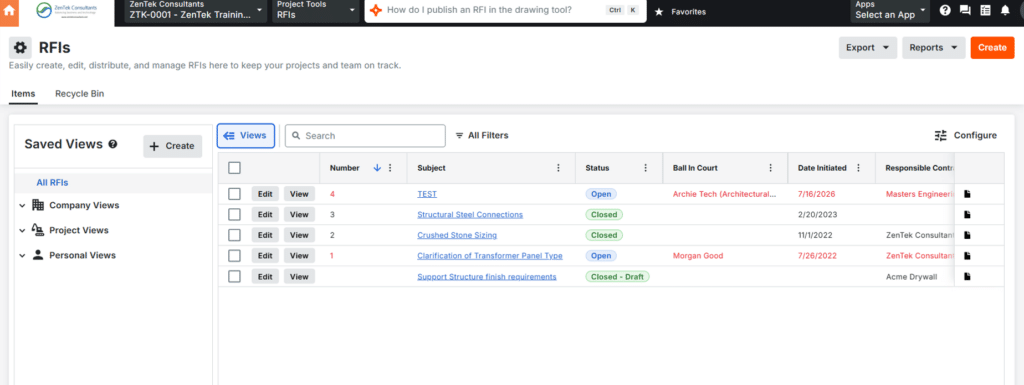Click Edit for the TEST RFI
1024x385 pixels.
[265, 194]
